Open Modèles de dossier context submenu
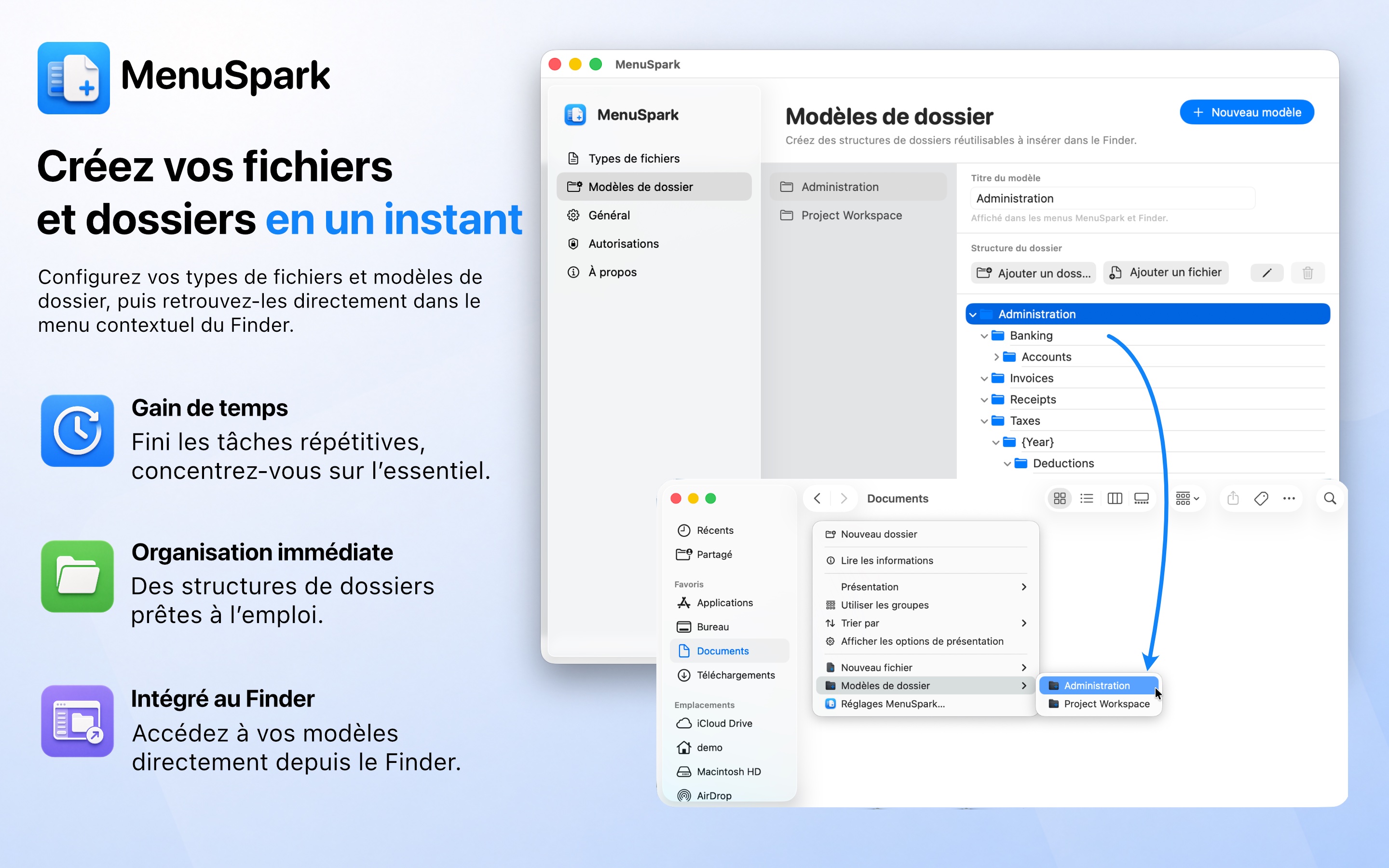The height and width of the screenshot is (868, 1389). pos(926,686)
